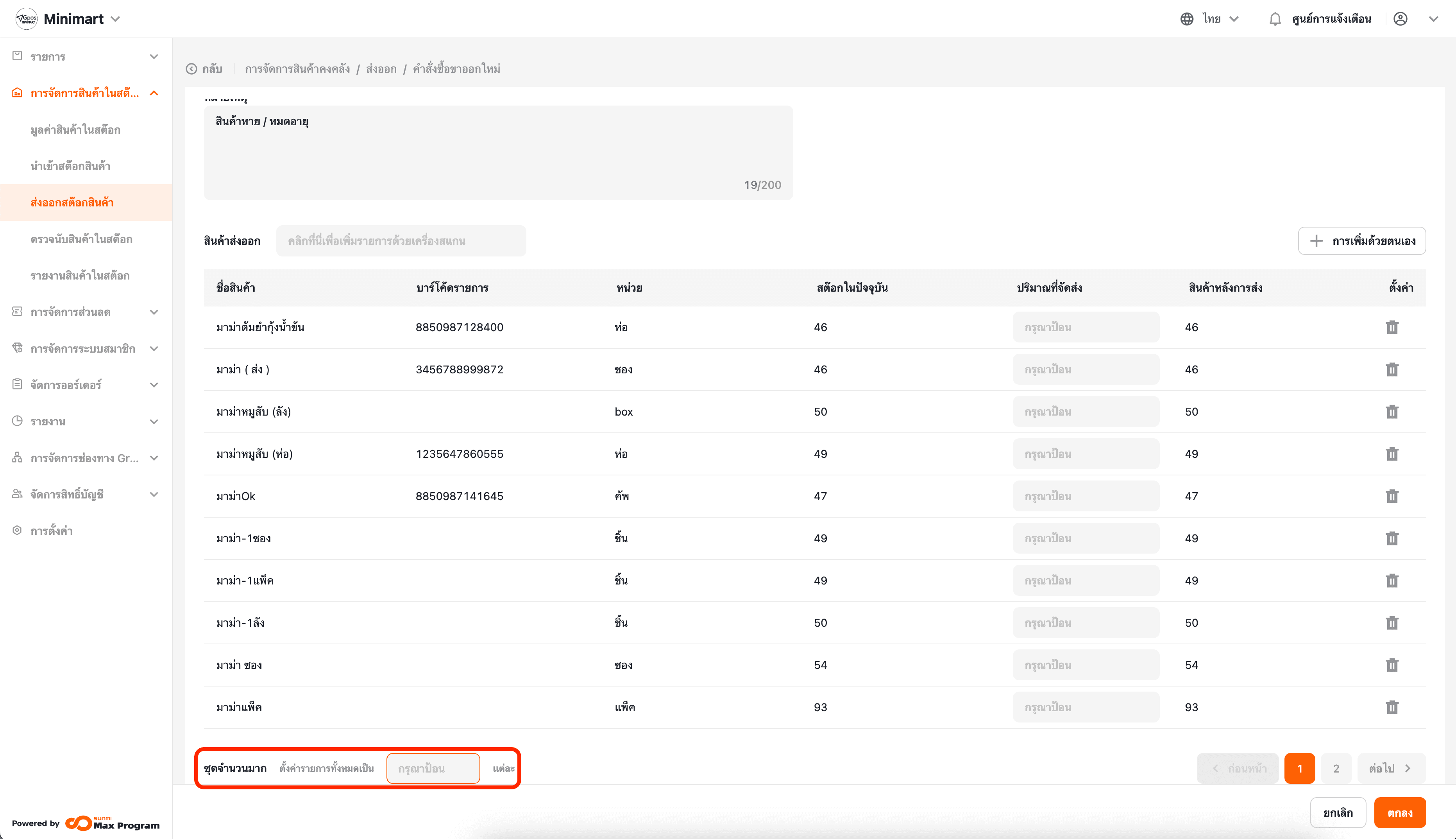Screen dimensions: 1456x839
Task: Click the globe language icon
Action: 1186,19
